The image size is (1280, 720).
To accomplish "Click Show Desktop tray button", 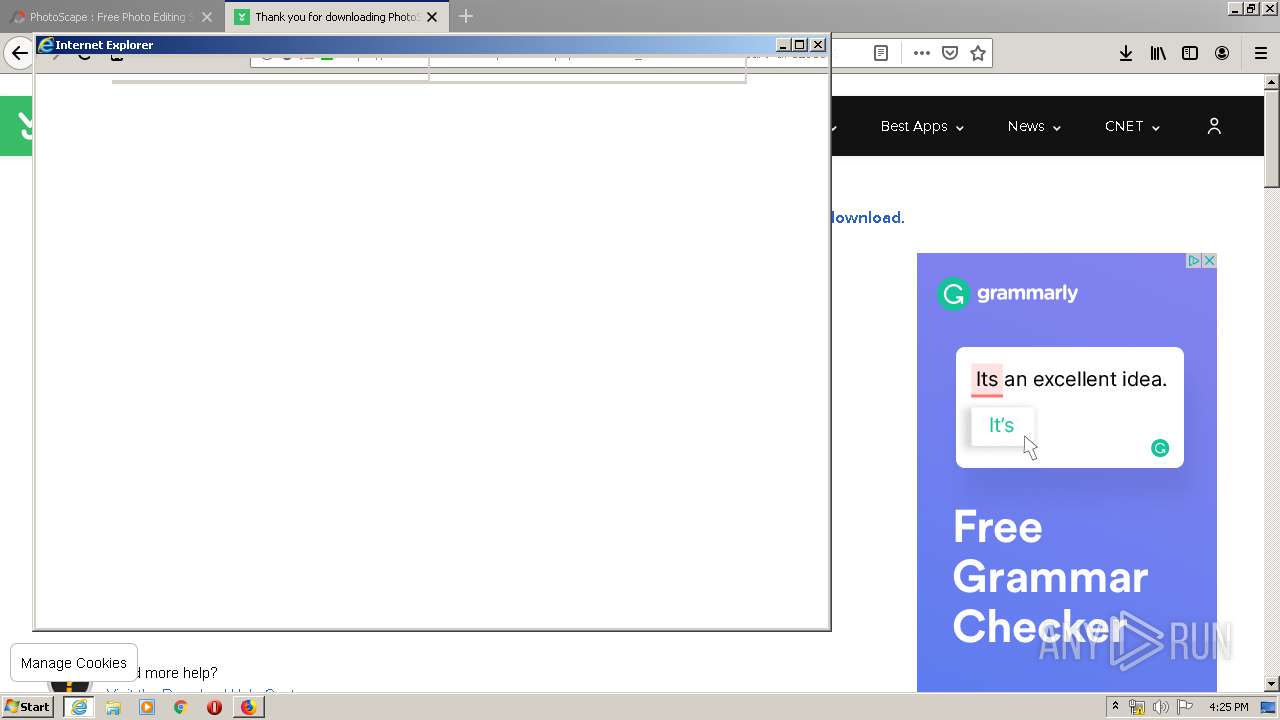I will click(x=1269, y=707).
